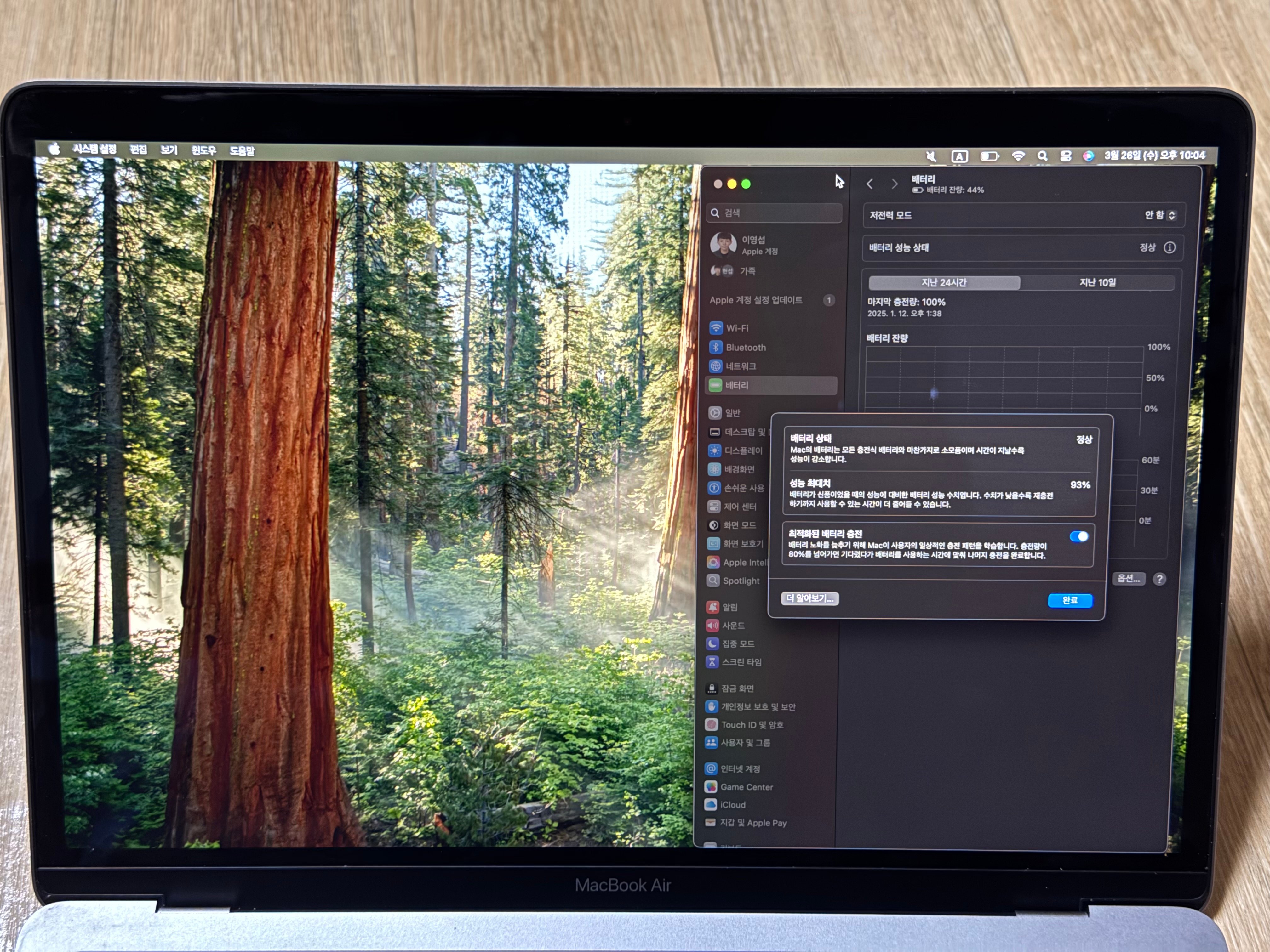Go forward with the right chevron
Image resolution: width=1270 pixels, height=952 pixels.
[895, 184]
